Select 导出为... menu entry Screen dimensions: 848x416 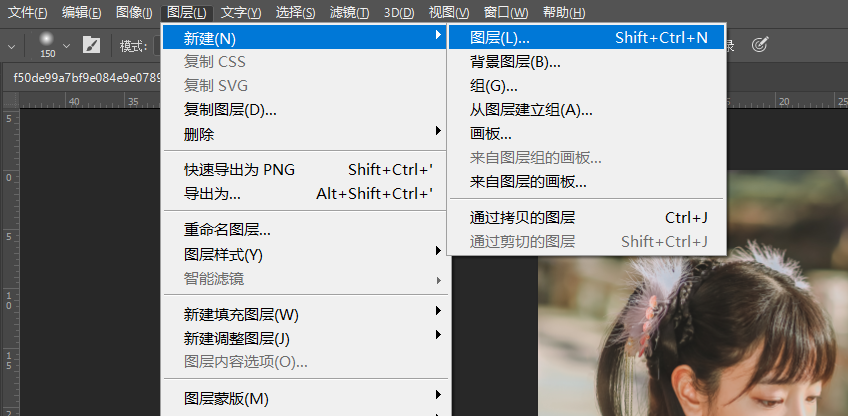304,194
